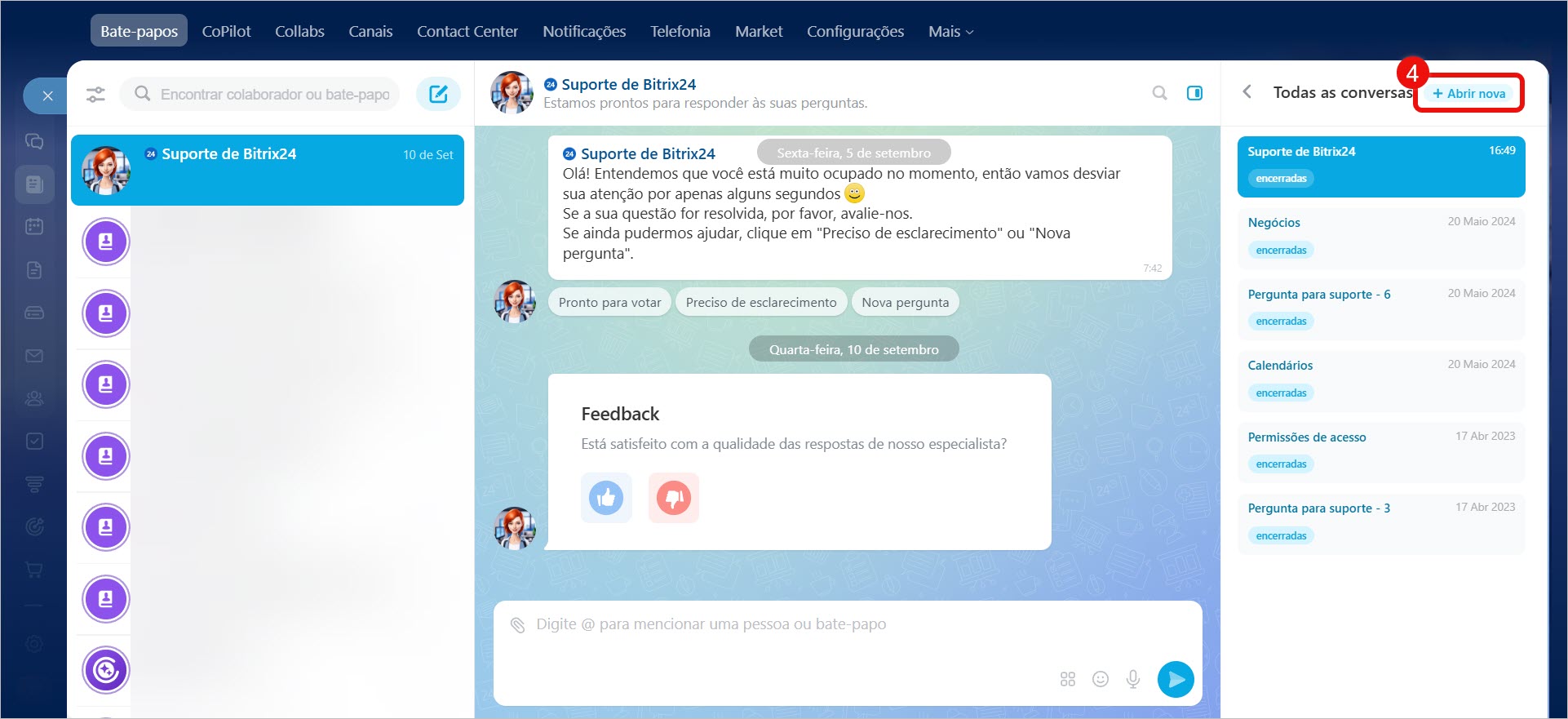Image resolution: width=1568 pixels, height=719 pixels.
Task: Toggle the chat sidebar panel icon
Action: (x=1194, y=93)
